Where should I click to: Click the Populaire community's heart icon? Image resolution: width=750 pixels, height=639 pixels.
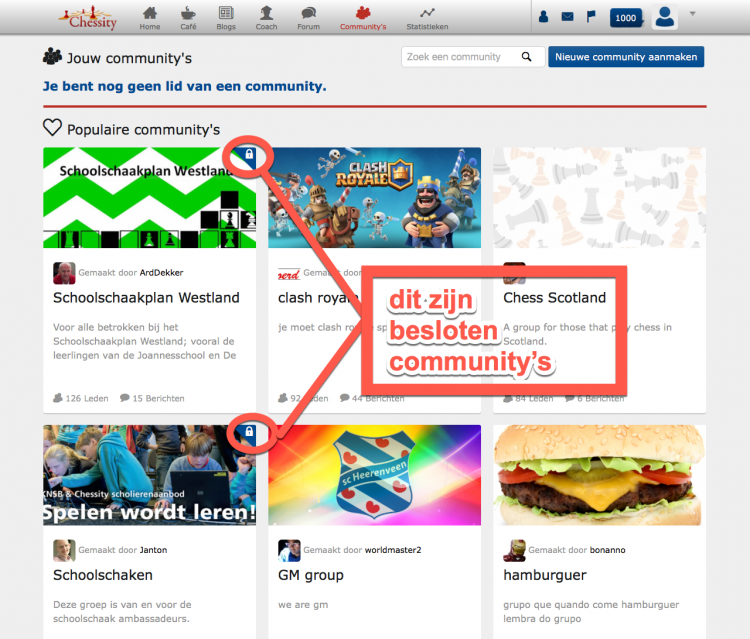point(52,128)
